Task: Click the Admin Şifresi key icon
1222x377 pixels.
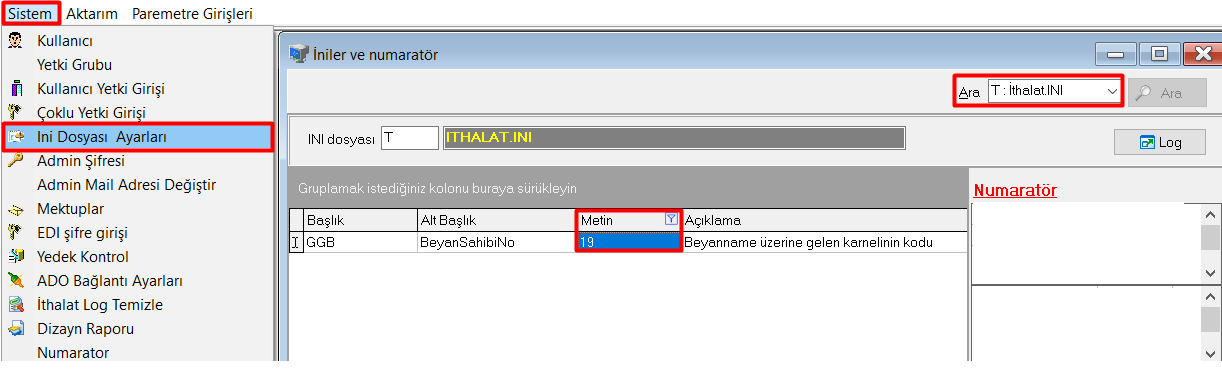Action: tap(15, 161)
